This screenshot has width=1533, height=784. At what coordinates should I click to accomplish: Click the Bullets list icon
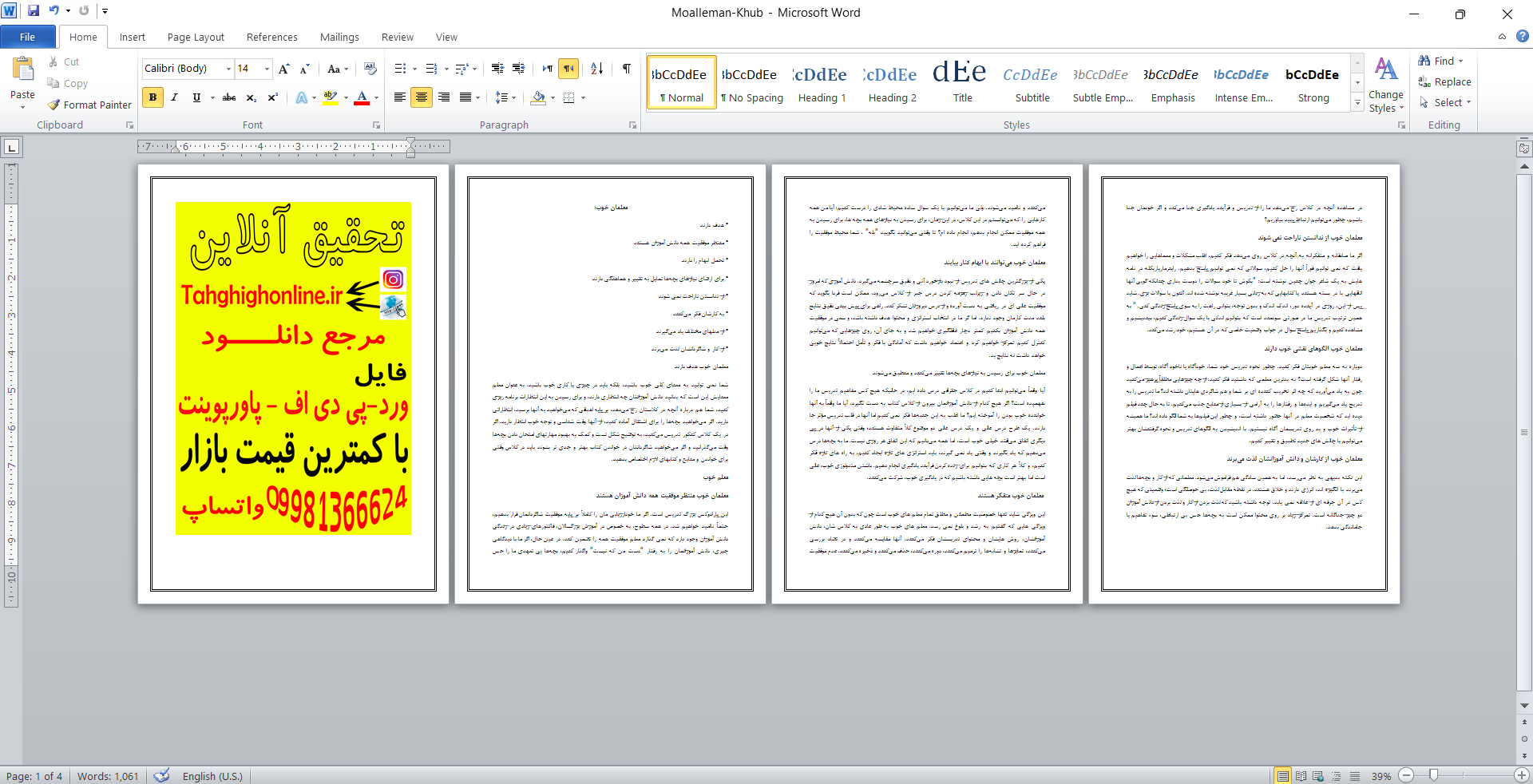point(401,69)
